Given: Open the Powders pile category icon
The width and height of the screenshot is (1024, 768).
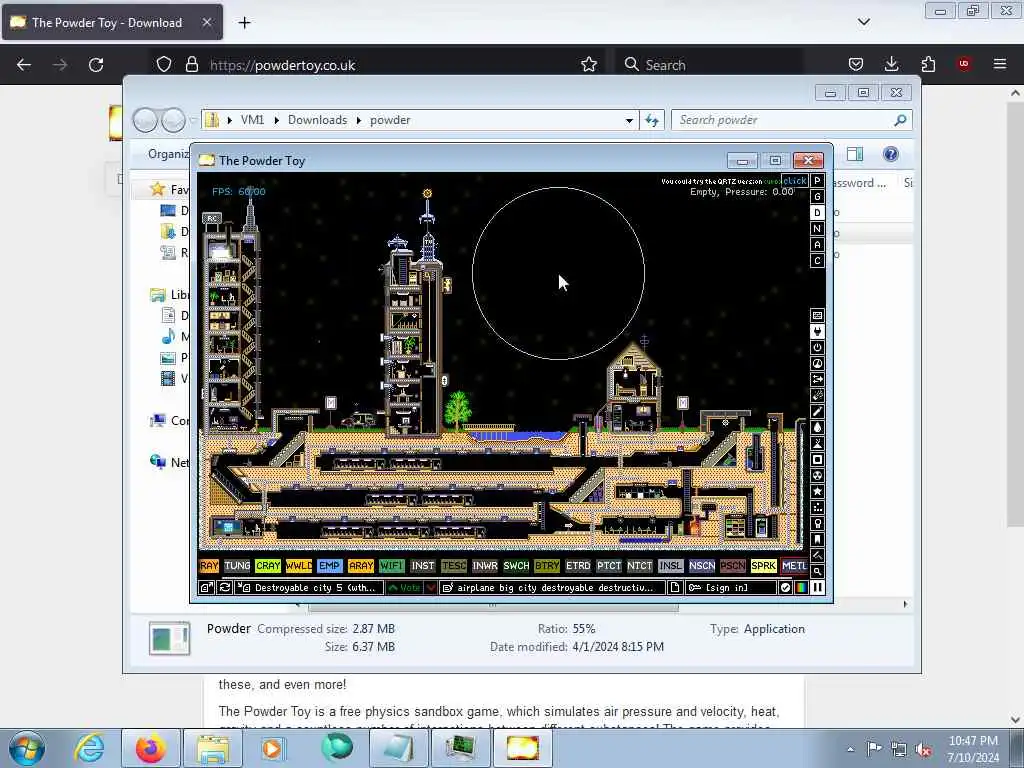Looking at the screenshot, I should (817, 443).
